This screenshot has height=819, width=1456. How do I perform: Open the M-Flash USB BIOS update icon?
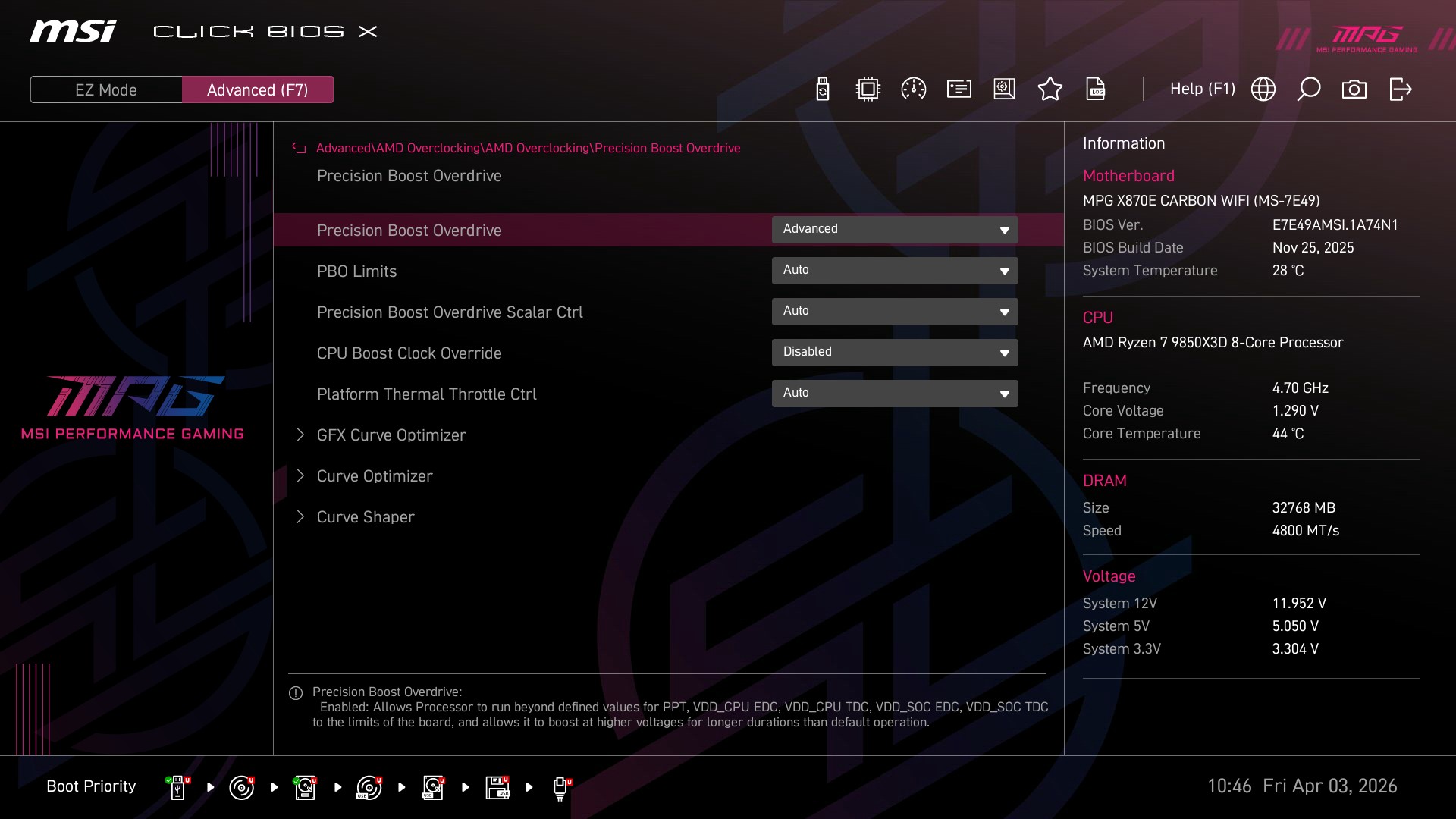click(x=822, y=89)
